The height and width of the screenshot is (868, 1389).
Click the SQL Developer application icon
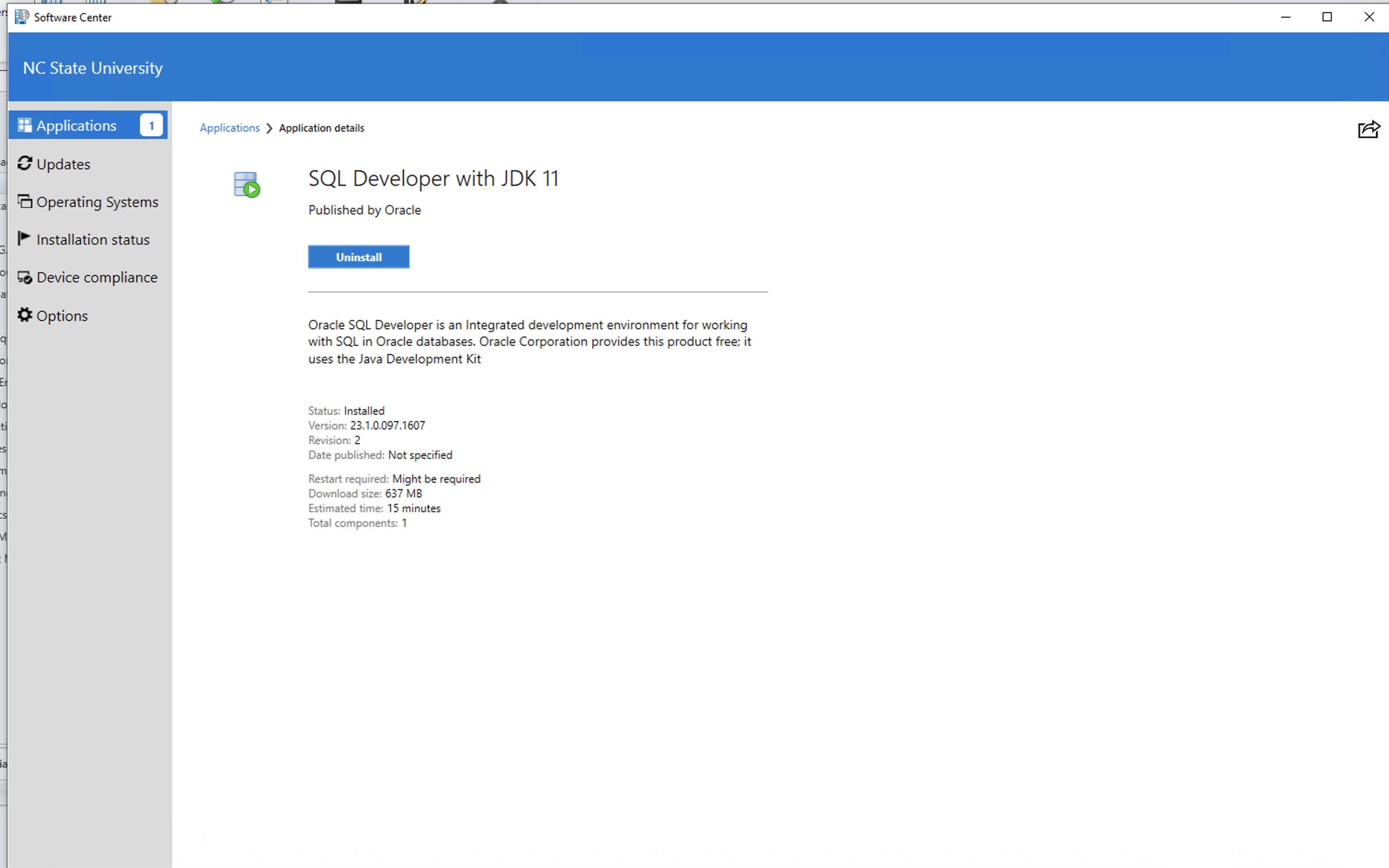tap(247, 185)
